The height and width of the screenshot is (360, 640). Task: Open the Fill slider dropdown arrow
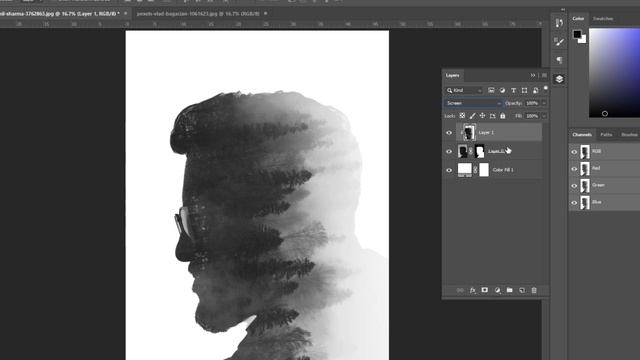point(544,116)
